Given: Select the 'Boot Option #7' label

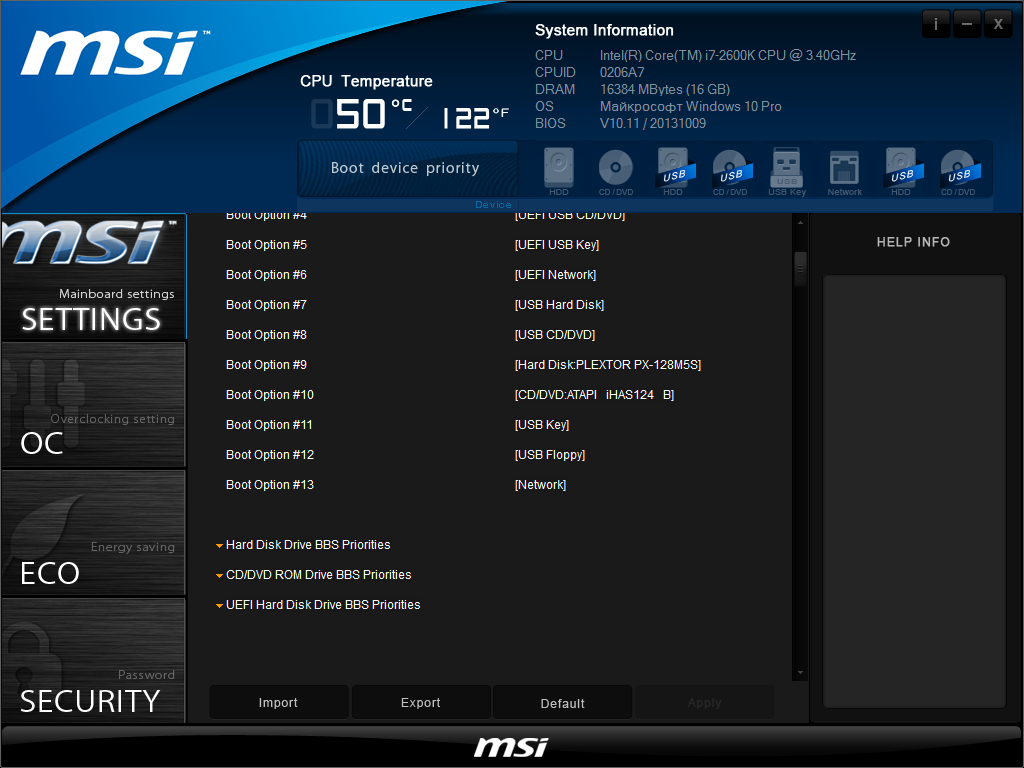Looking at the screenshot, I should (x=266, y=305).
